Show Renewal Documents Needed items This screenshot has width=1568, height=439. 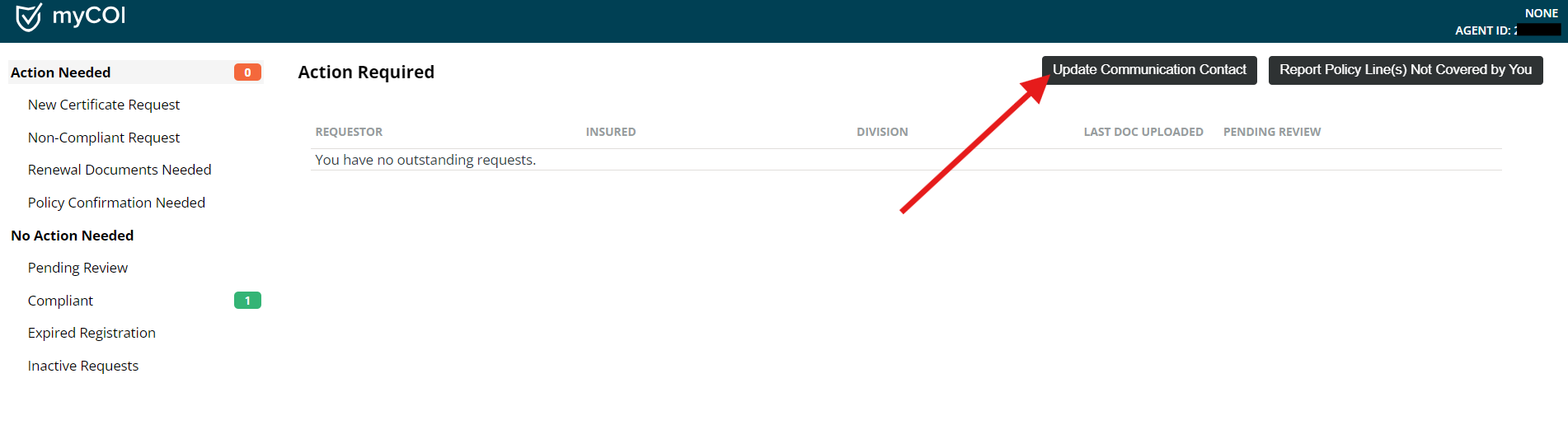tap(120, 170)
